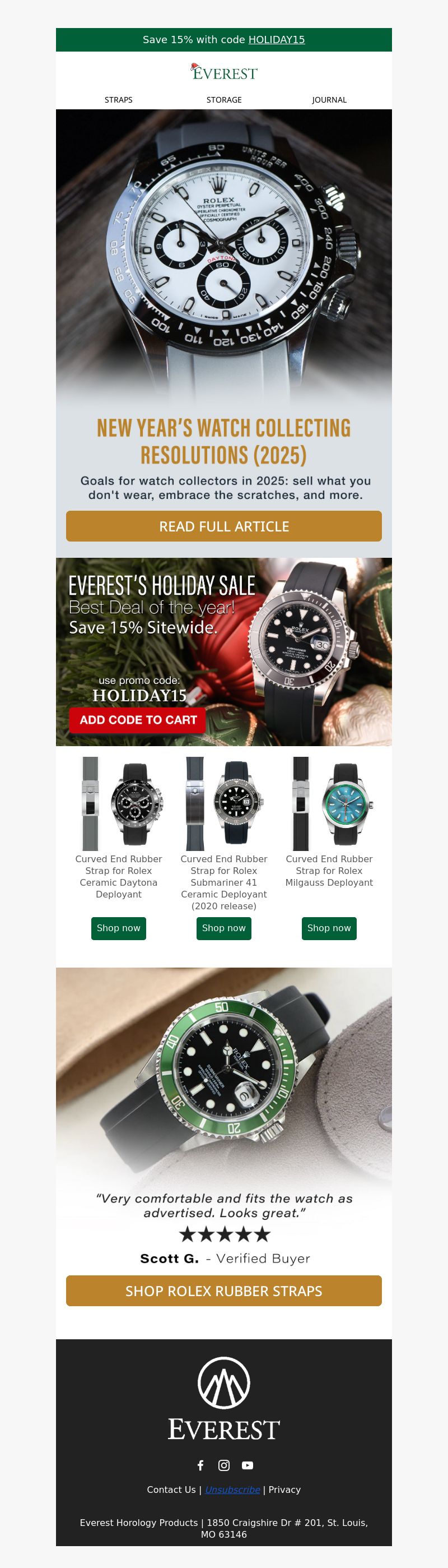This screenshot has width=448, height=1568.
Task: Click the Everest logo with Santa hat
Action: coord(223,72)
